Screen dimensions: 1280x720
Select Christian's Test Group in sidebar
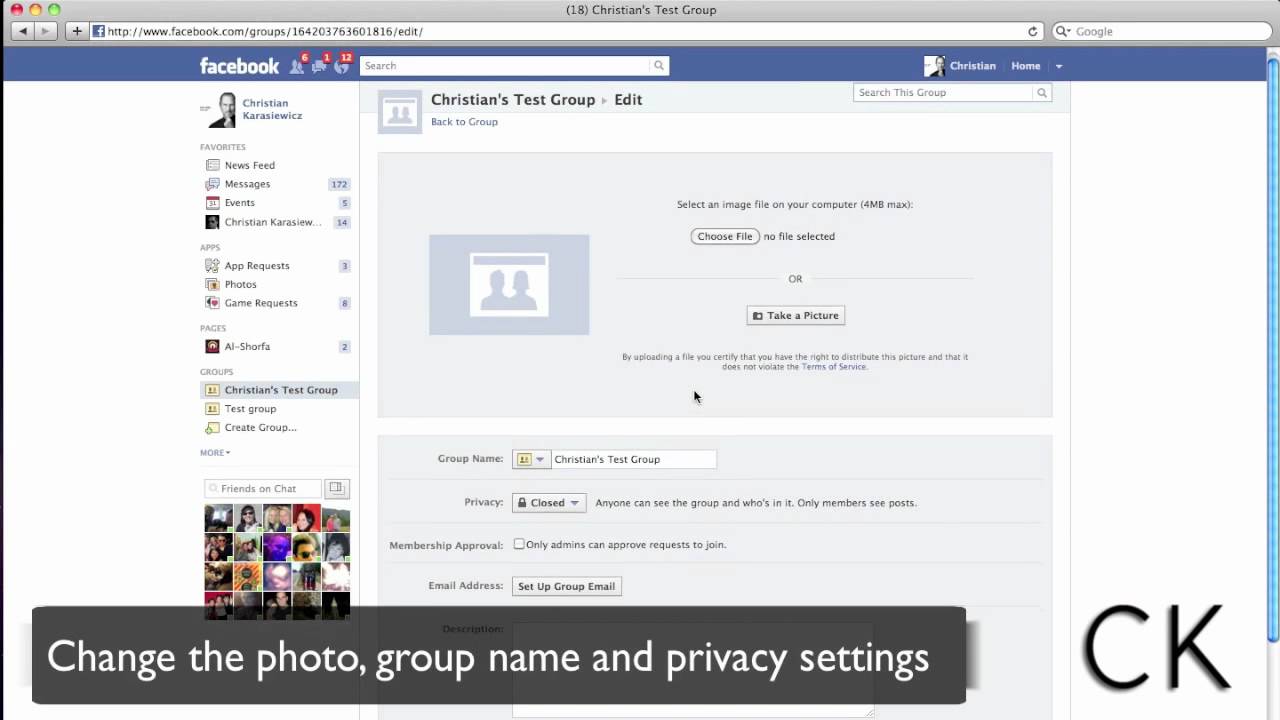pyautogui.click(x=279, y=390)
